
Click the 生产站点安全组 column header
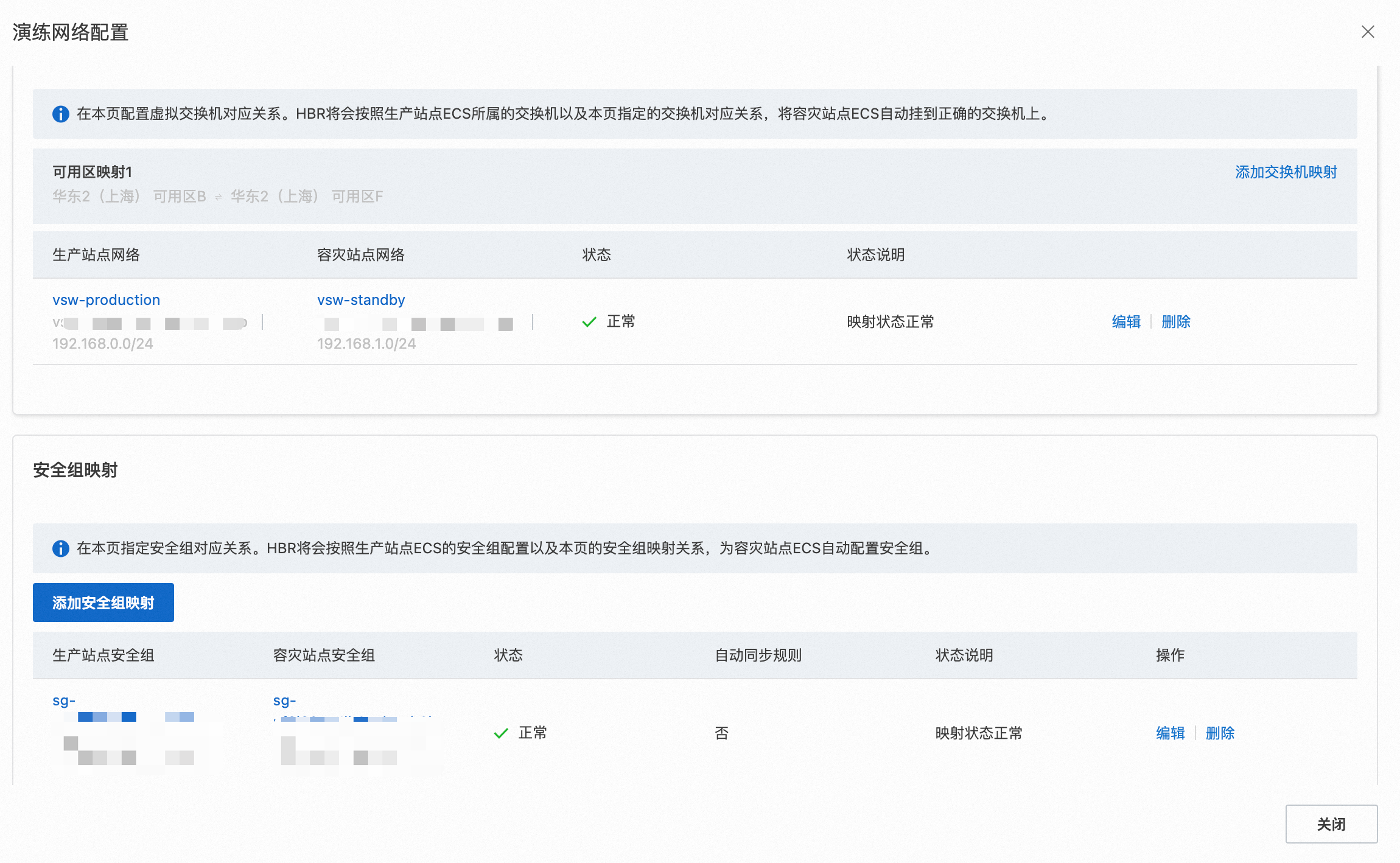pos(103,655)
